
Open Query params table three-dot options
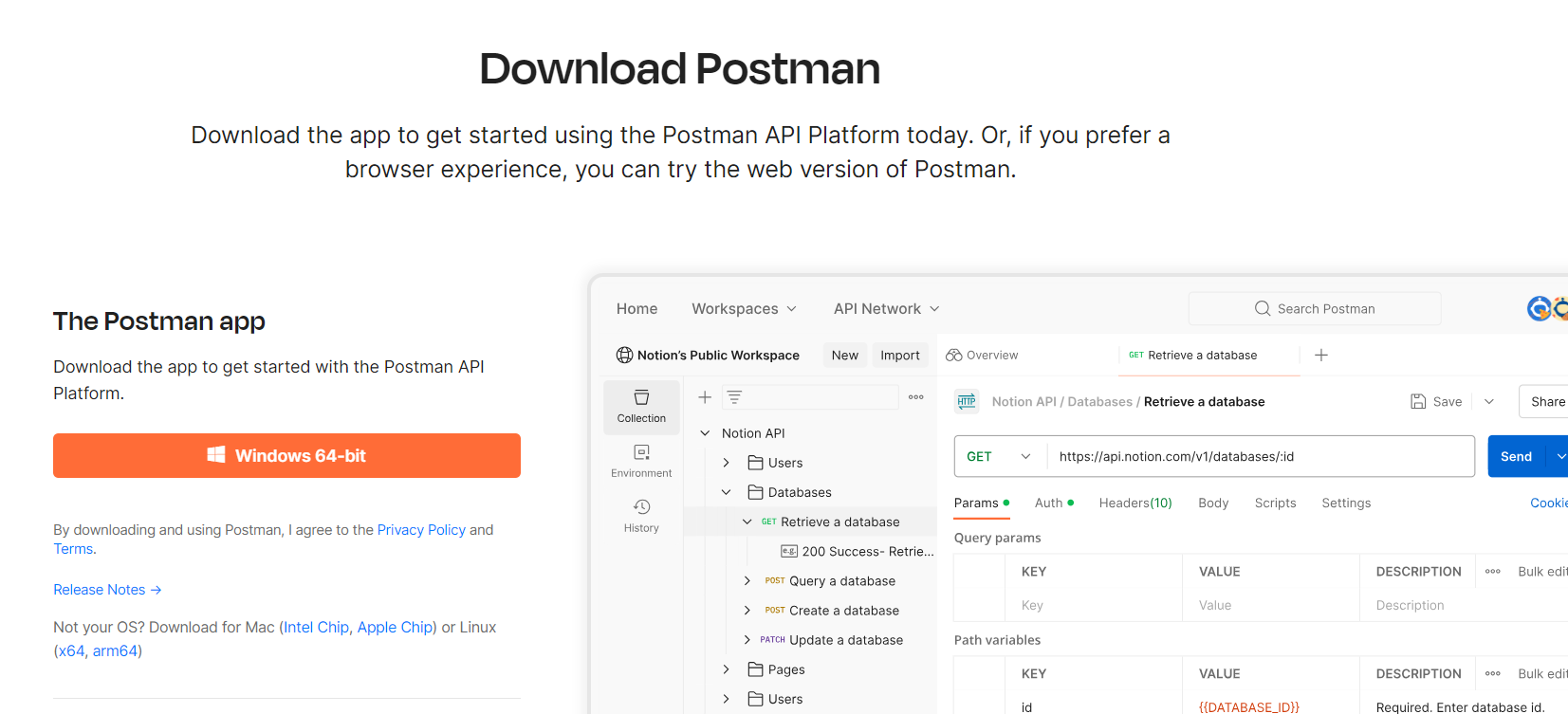1493,572
